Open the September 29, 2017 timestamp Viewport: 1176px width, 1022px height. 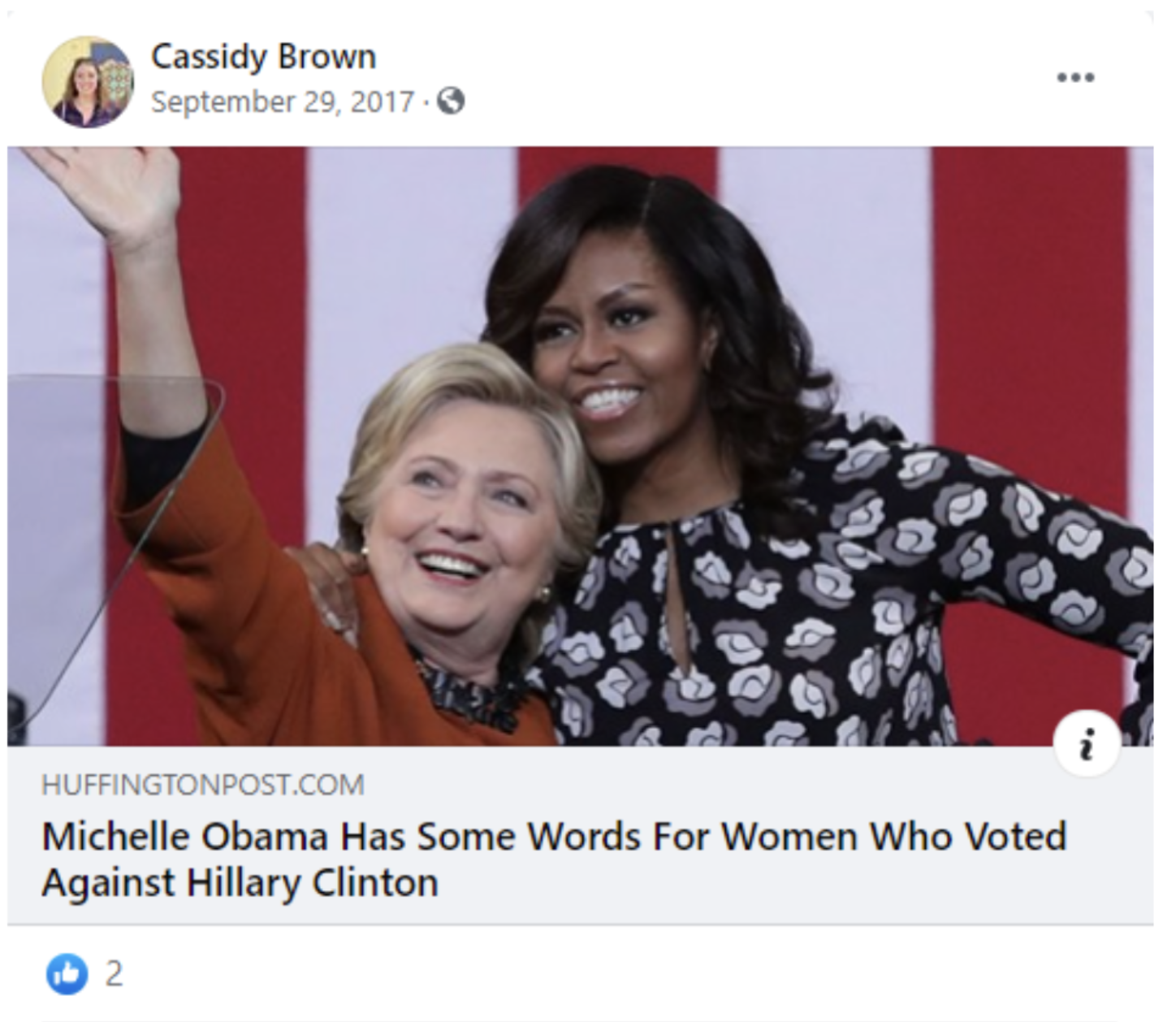[283, 102]
